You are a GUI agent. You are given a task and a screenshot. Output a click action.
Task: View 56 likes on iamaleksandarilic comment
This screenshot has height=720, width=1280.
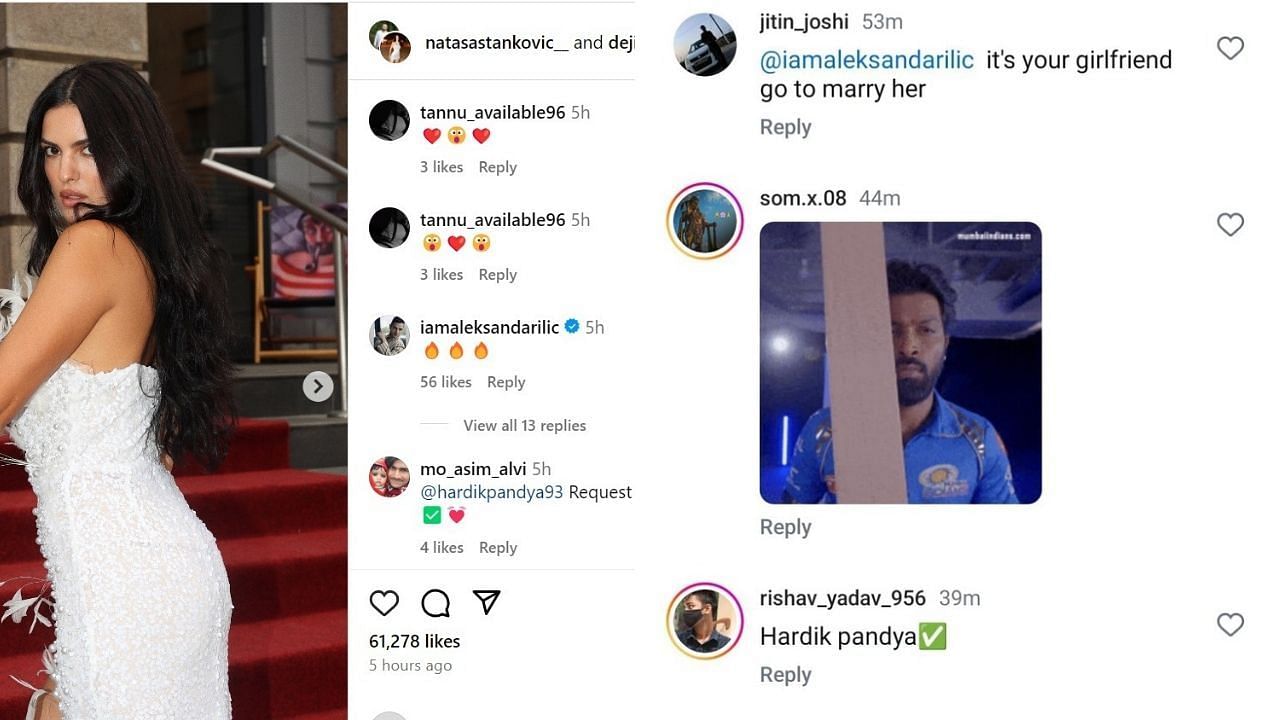445,382
